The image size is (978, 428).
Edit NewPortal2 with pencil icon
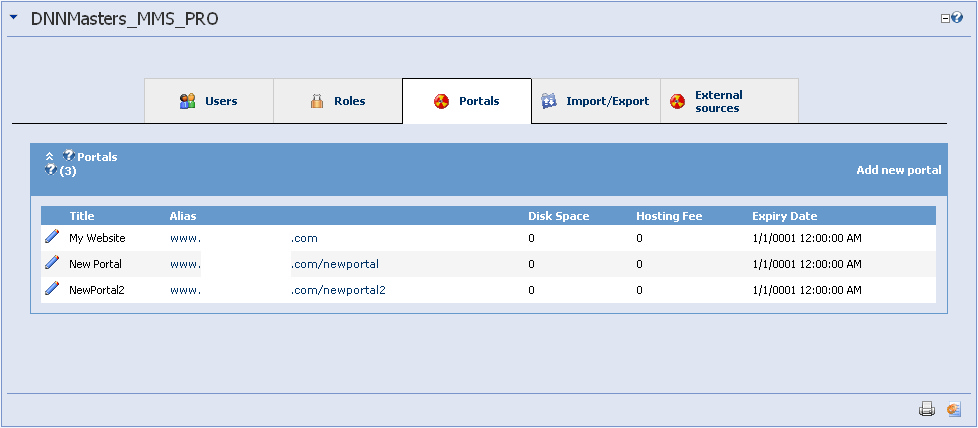tap(52, 288)
